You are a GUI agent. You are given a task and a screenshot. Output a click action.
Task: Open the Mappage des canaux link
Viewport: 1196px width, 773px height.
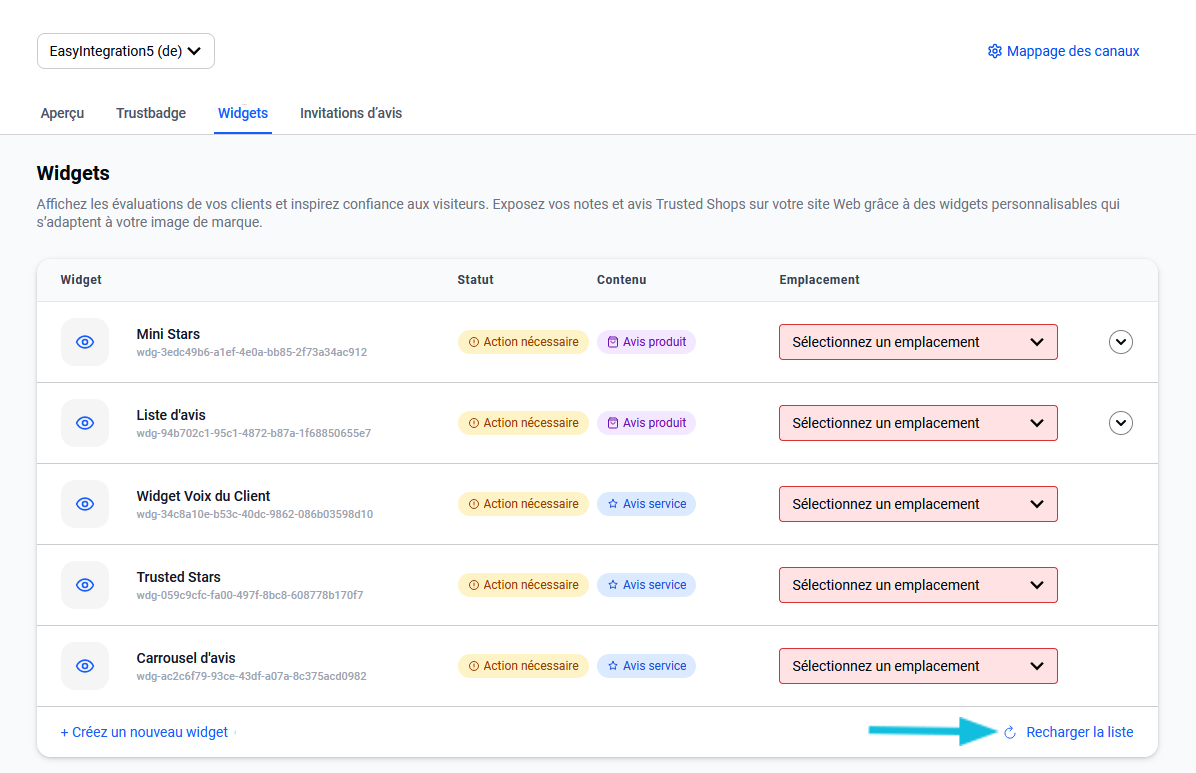coord(1072,51)
